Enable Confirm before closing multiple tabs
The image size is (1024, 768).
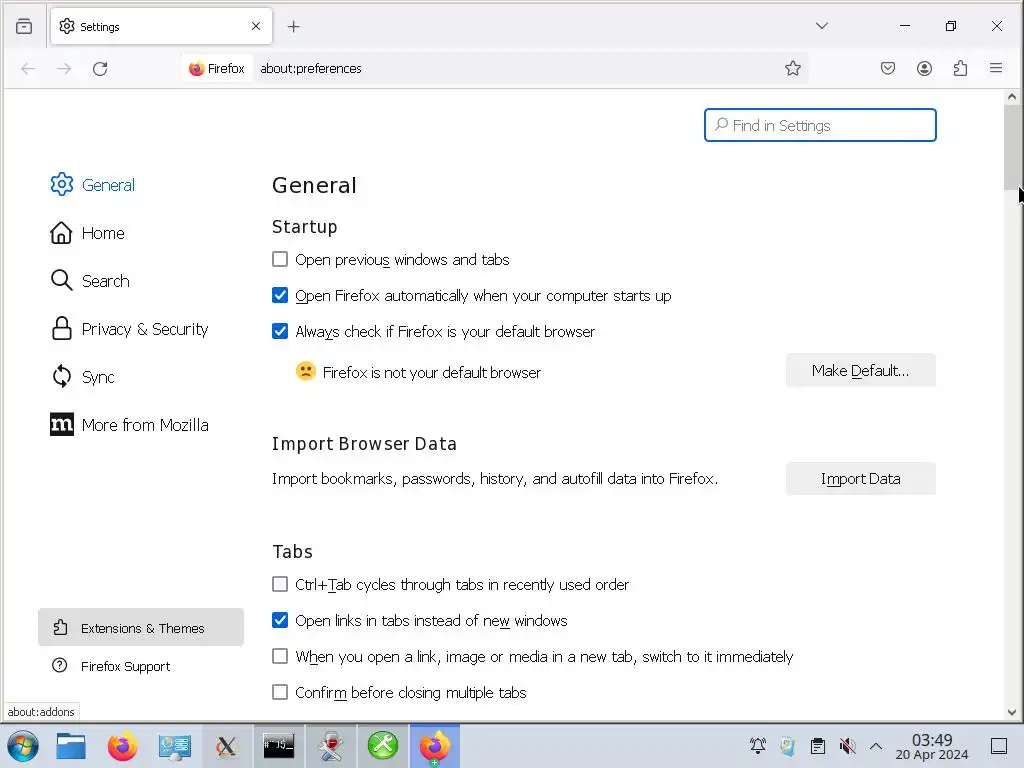[280, 692]
